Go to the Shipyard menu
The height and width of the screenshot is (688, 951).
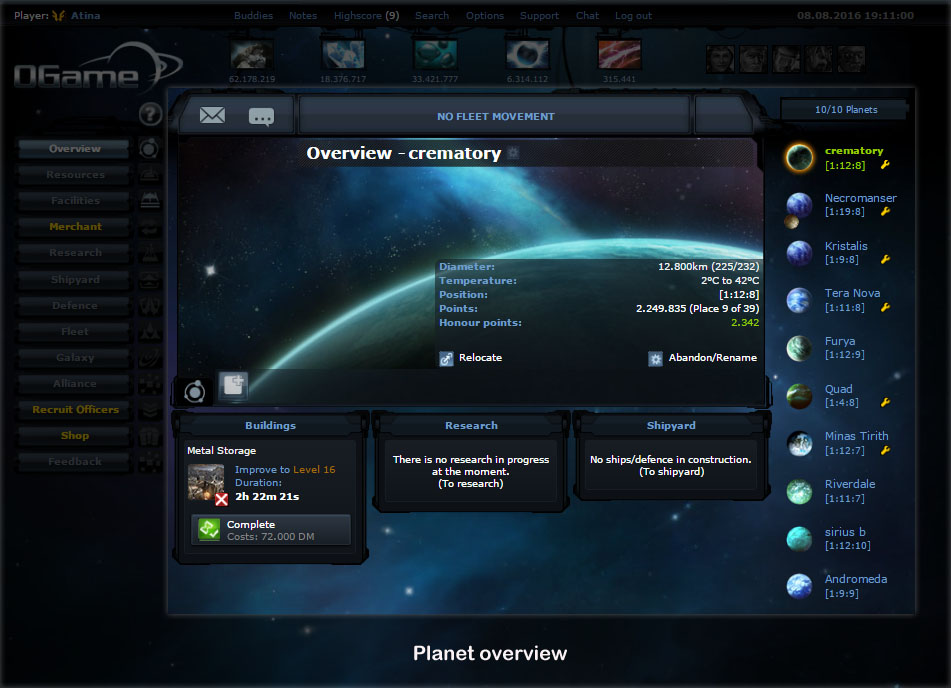click(75, 280)
